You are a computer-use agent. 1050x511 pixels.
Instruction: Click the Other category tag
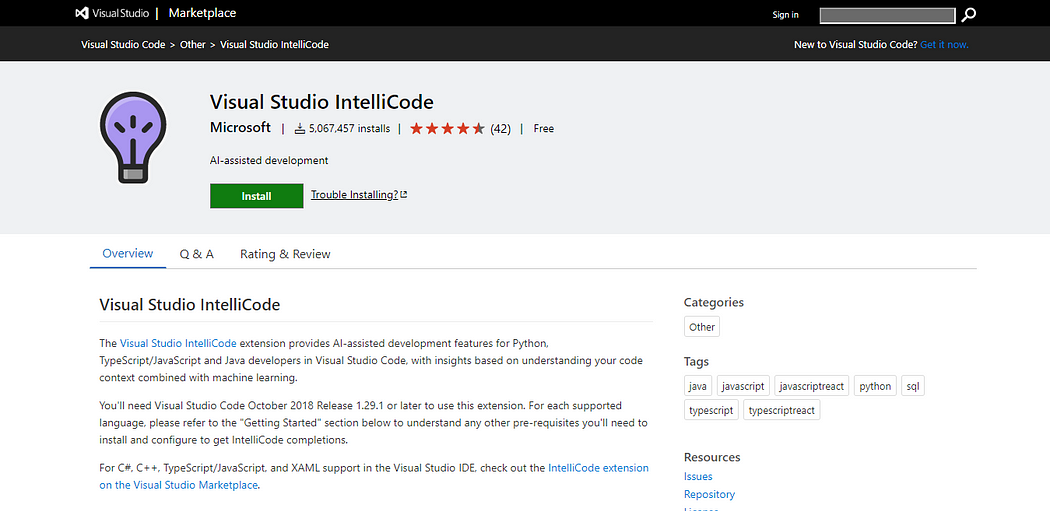point(702,327)
